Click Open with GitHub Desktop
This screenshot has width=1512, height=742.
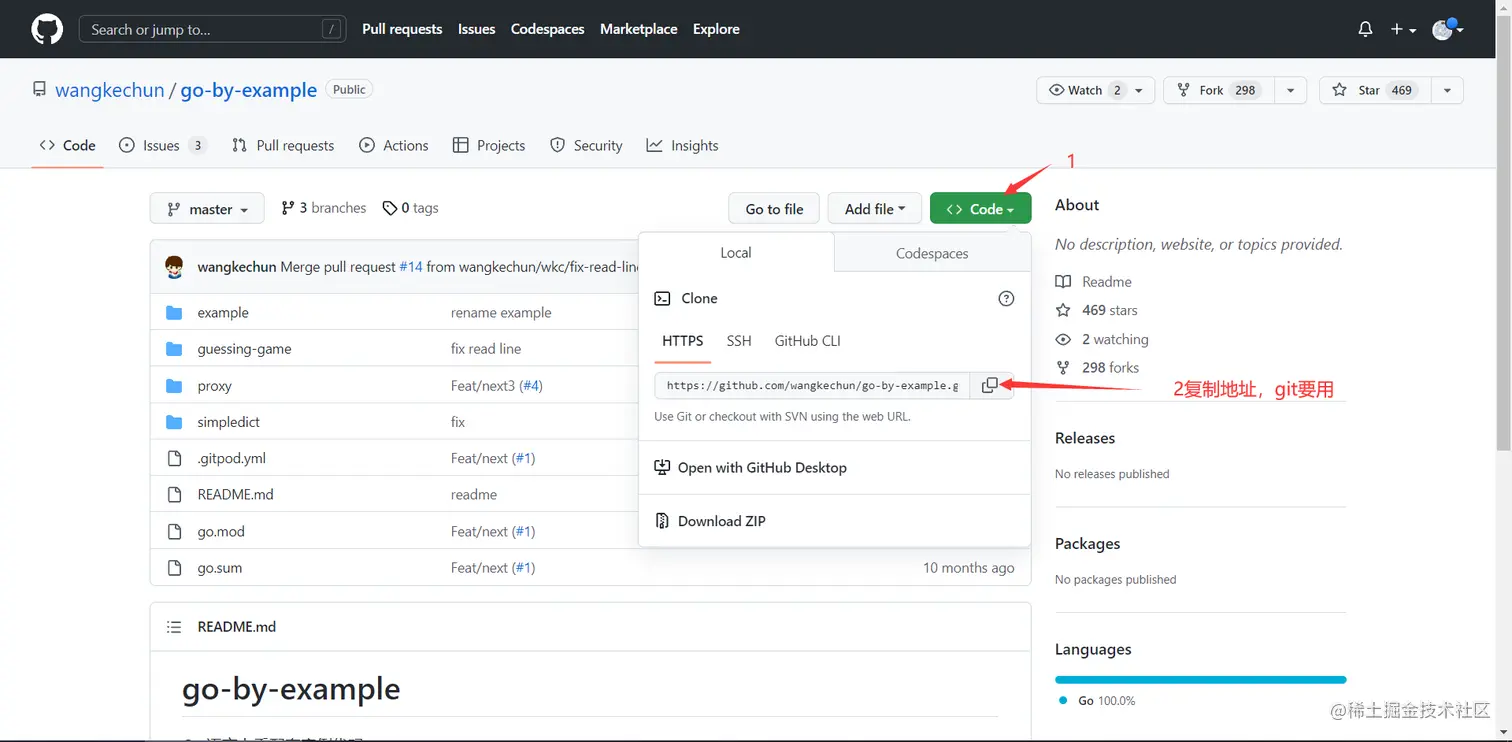pyautogui.click(x=750, y=467)
